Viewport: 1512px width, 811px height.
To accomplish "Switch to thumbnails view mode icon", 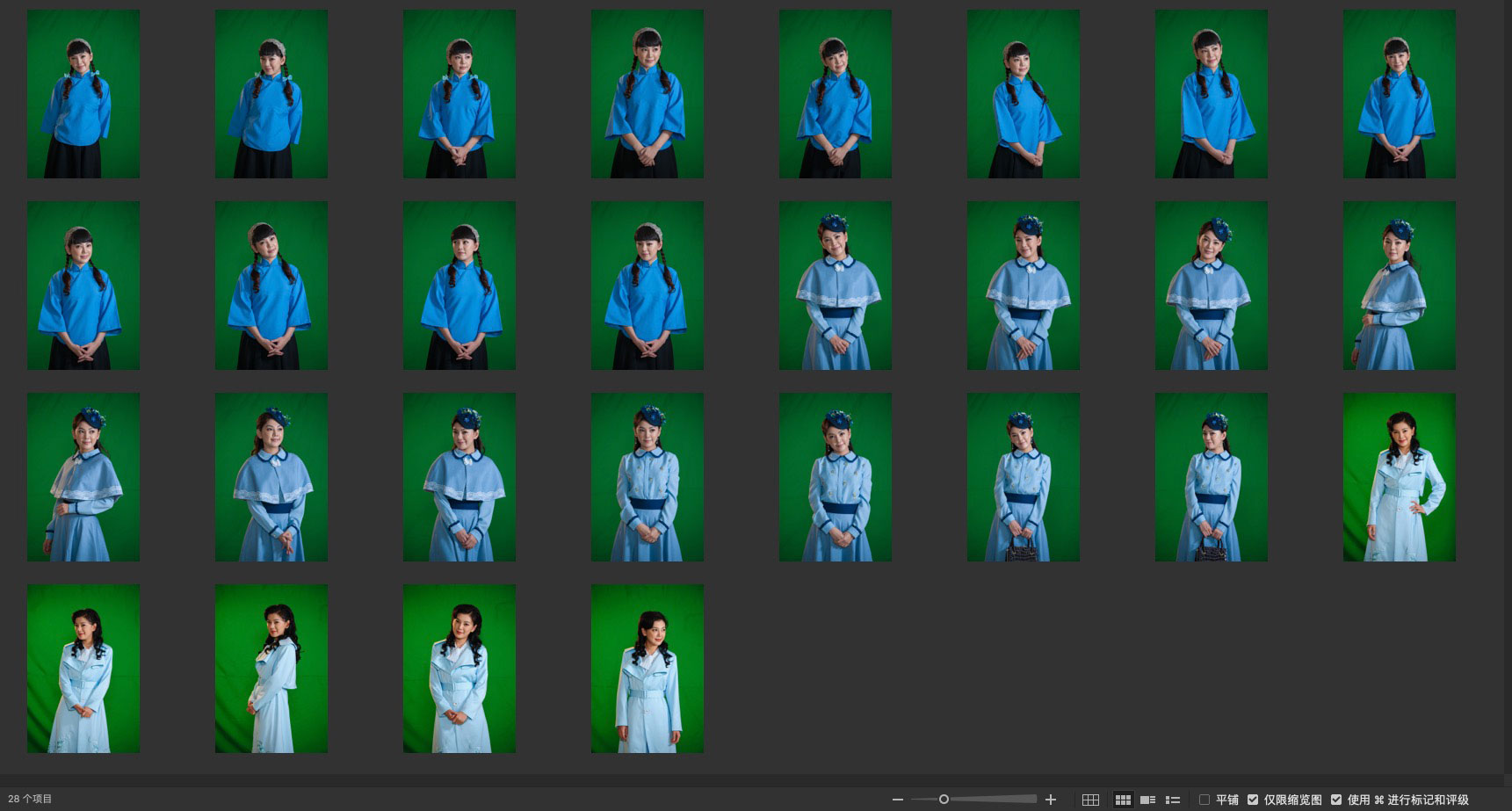I will [x=1123, y=800].
